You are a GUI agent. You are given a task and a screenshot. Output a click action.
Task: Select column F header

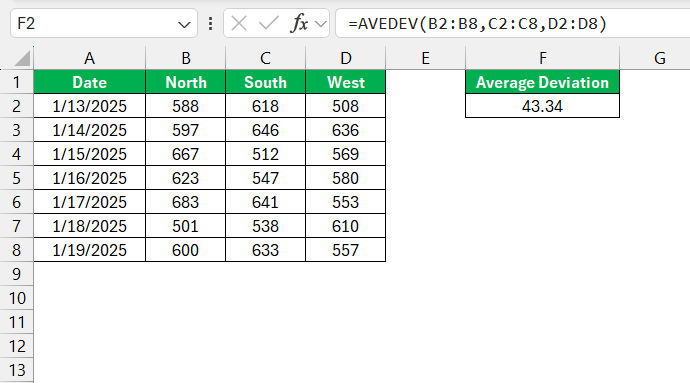tap(543, 58)
